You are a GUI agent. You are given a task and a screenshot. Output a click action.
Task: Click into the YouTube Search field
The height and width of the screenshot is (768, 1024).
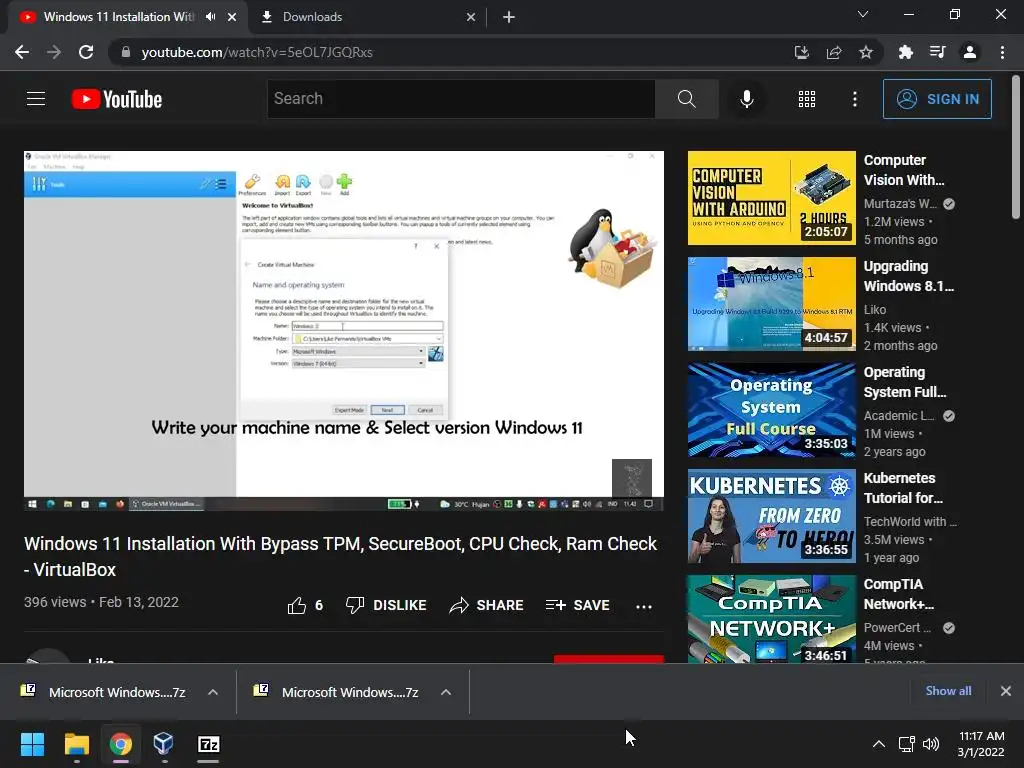click(461, 99)
